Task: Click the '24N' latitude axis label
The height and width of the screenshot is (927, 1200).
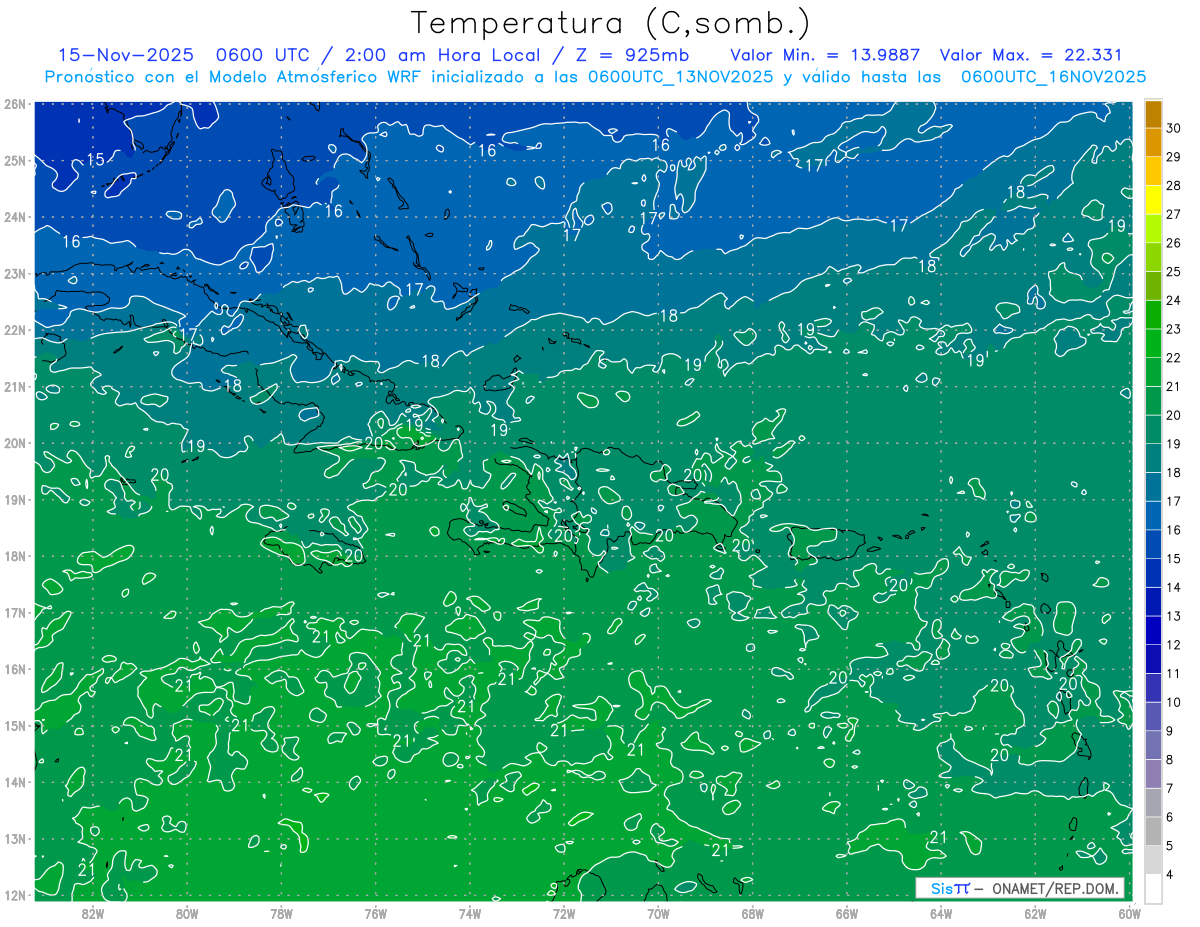Action: pyautogui.click(x=15, y=217)
